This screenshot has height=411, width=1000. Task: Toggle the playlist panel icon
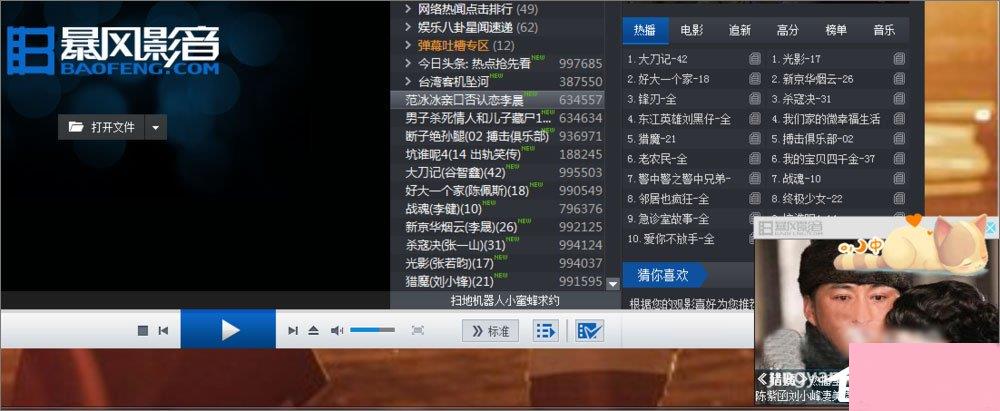click(x=545, y=331)
